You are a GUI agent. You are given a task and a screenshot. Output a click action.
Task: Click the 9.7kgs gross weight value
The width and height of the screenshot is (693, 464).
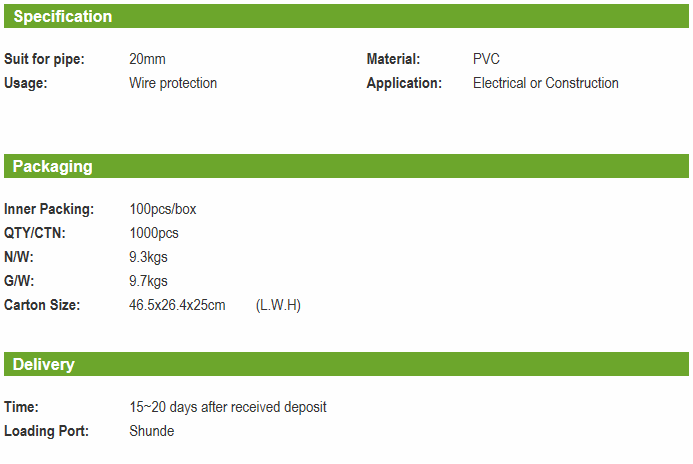click(x=149, y=281)
